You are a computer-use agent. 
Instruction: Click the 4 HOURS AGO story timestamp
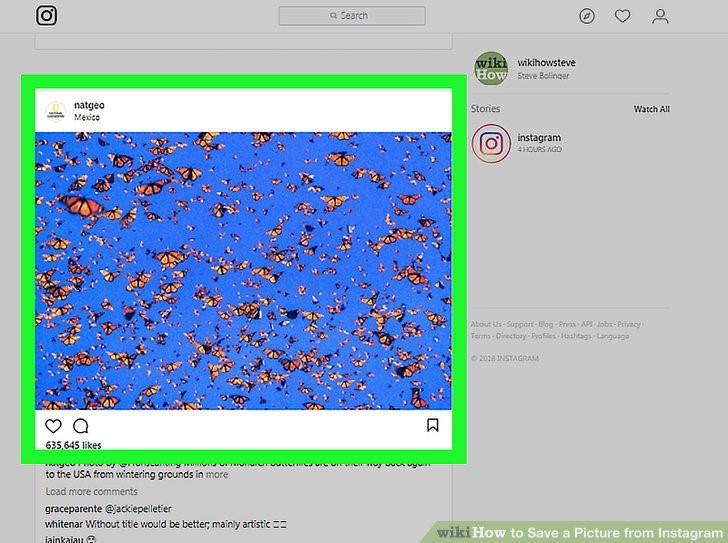click(540, 149)
